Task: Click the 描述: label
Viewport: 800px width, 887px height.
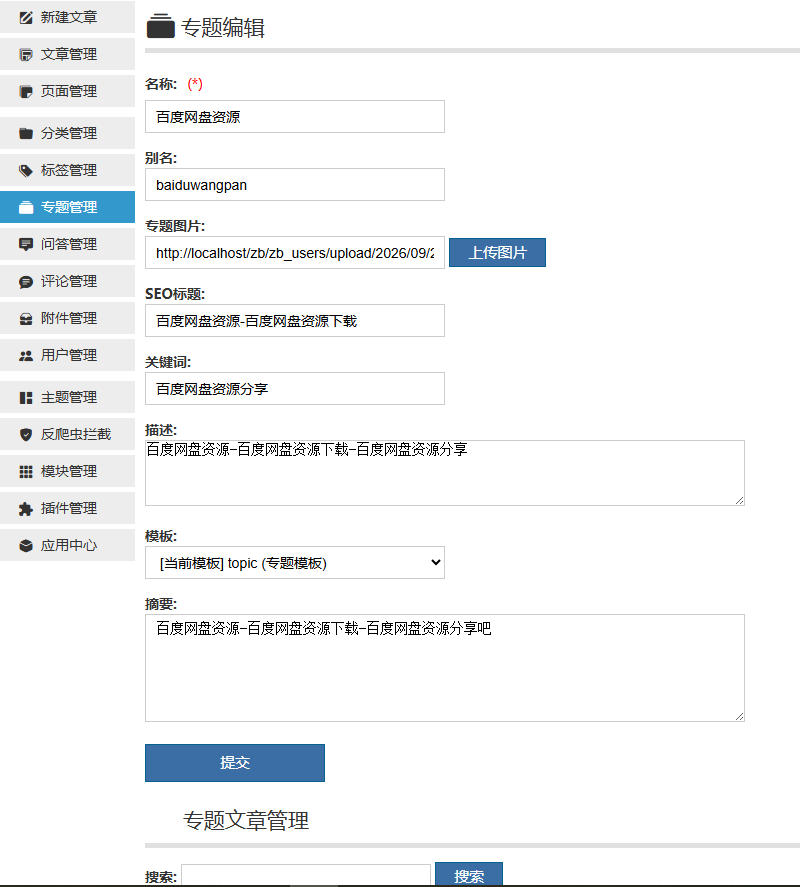Action: click(x=161, y=430)
